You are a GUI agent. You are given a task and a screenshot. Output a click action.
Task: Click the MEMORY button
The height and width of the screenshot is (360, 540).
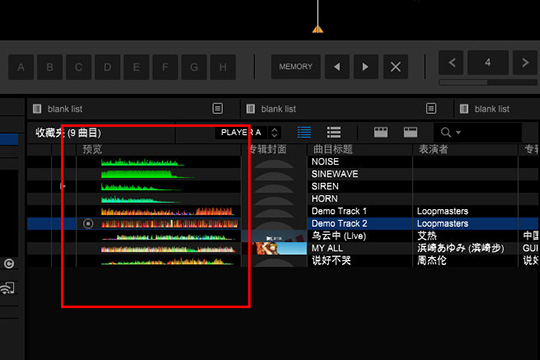(295, 66)
